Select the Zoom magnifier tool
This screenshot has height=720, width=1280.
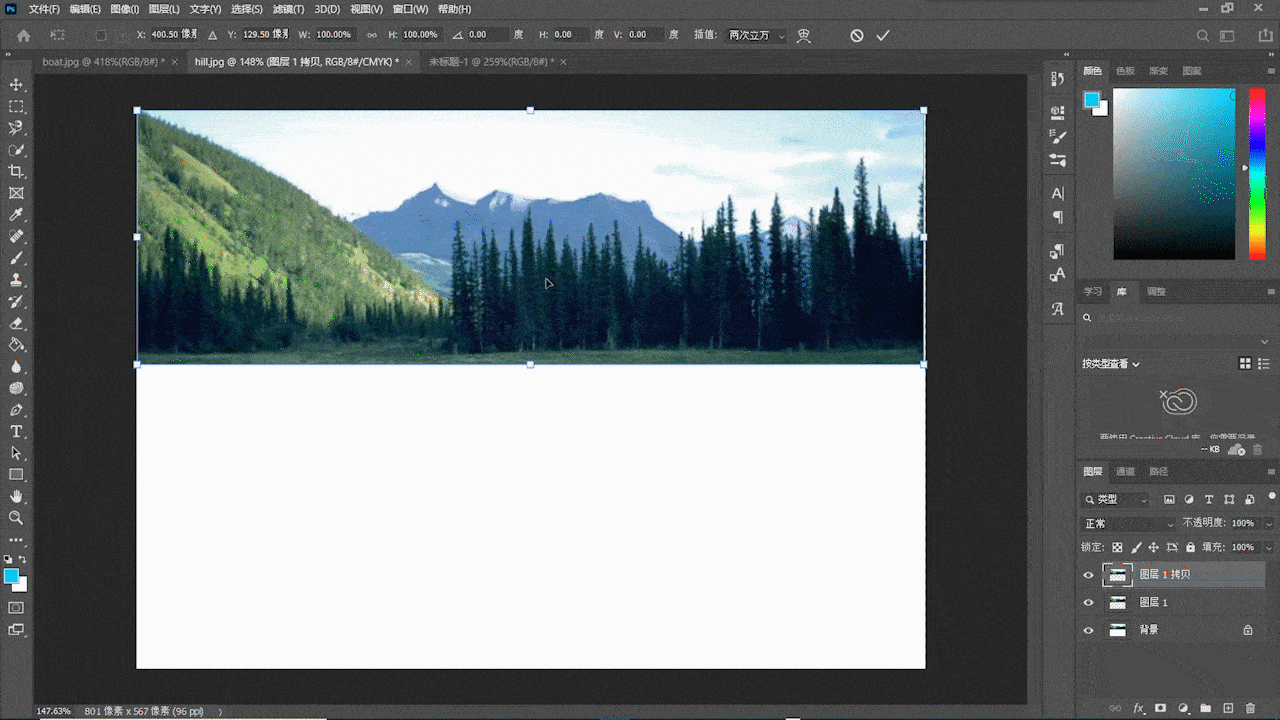[16, 518]
